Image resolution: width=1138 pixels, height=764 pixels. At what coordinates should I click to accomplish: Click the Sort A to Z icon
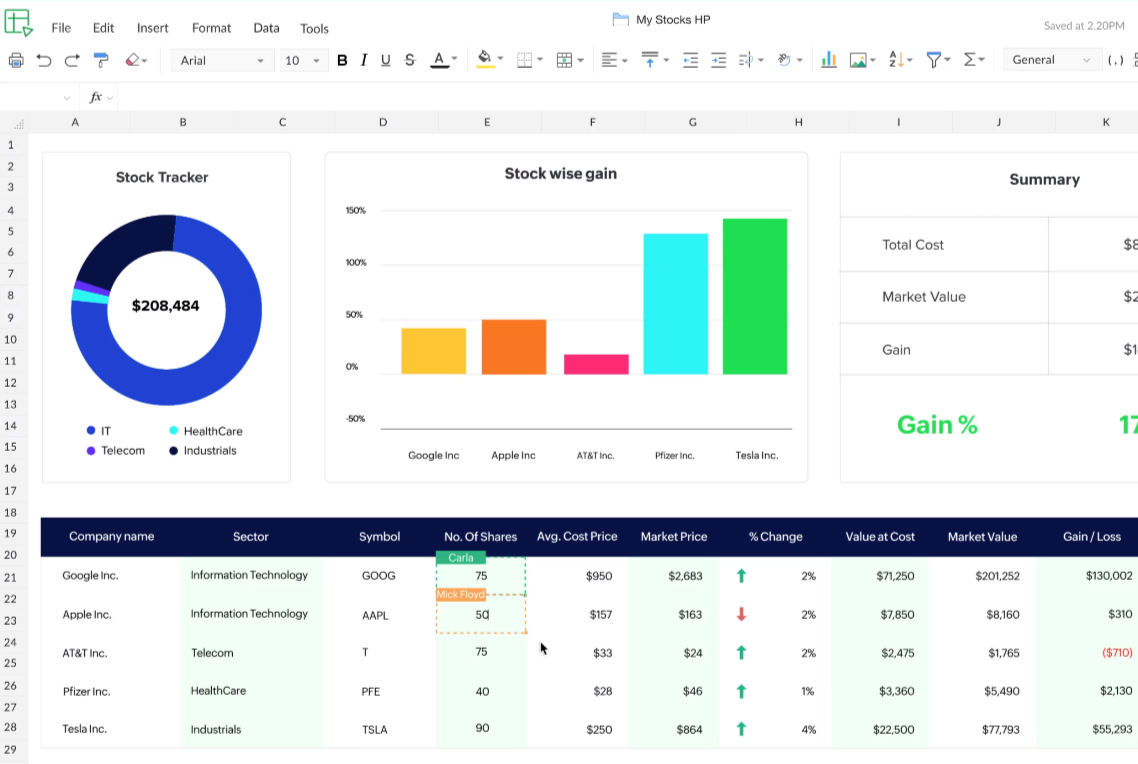click(896, 60)
